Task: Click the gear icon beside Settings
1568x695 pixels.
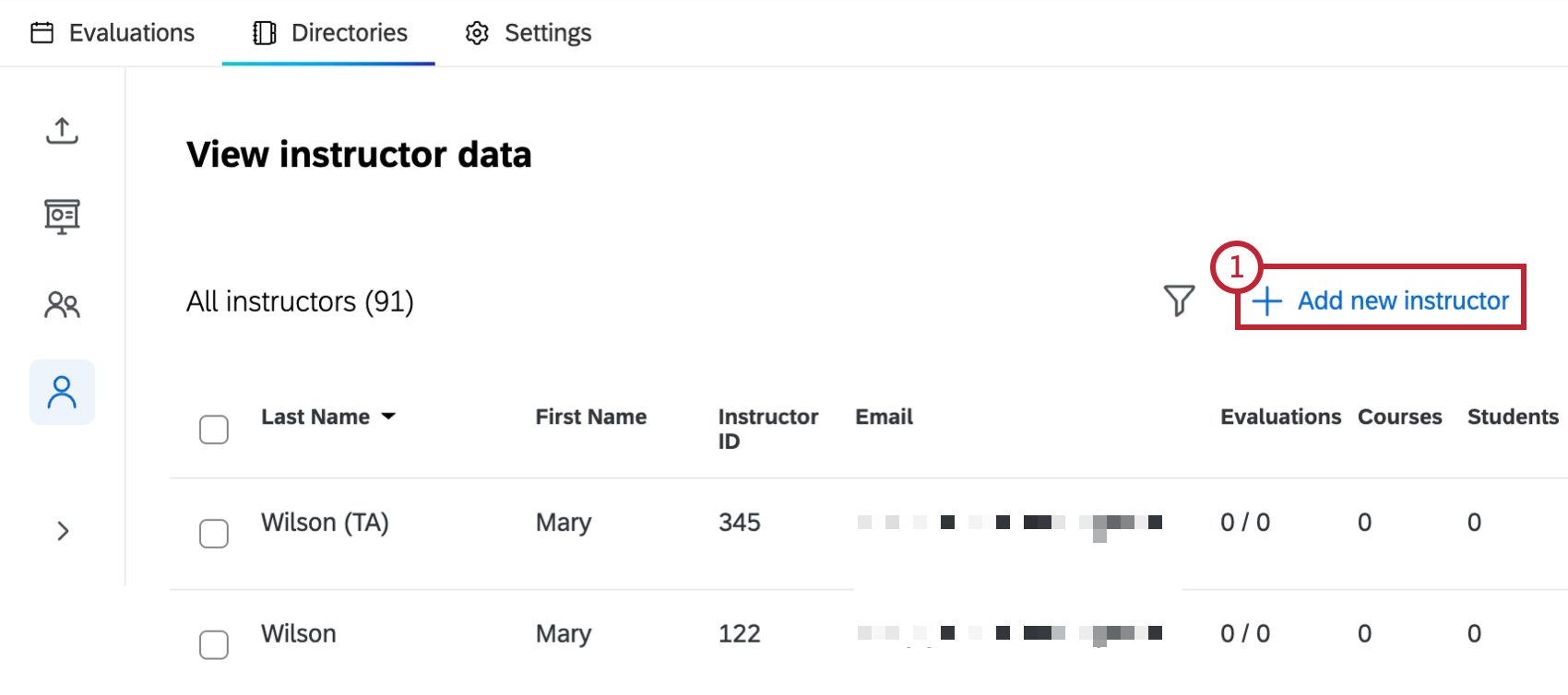Action: [477, 31]
